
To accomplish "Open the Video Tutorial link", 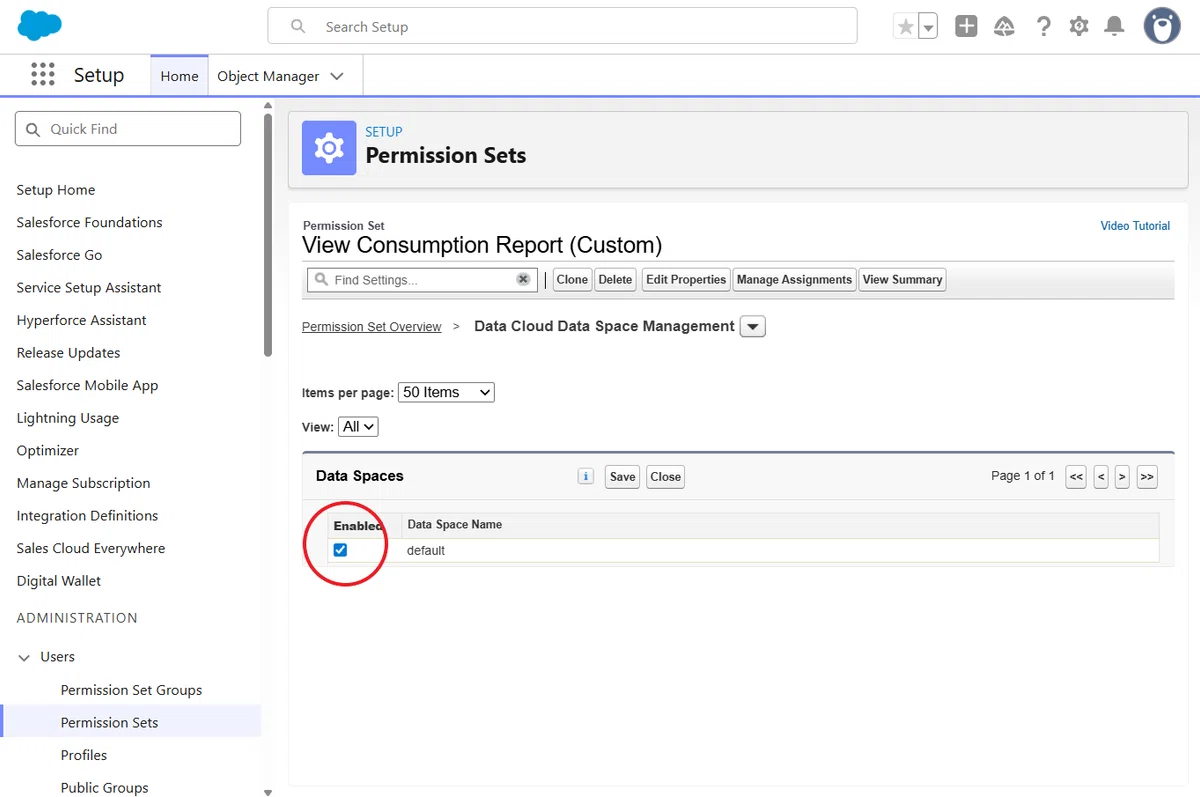I will [1135, 226].
